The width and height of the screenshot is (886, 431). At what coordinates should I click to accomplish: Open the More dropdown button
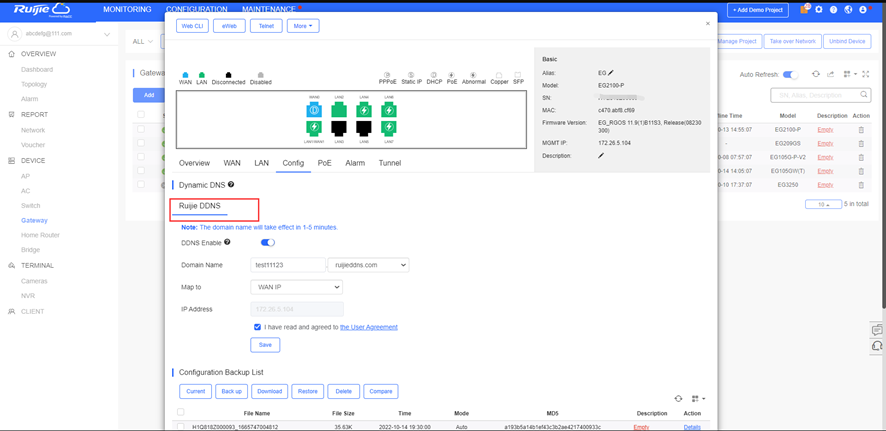tap(303, 26)
